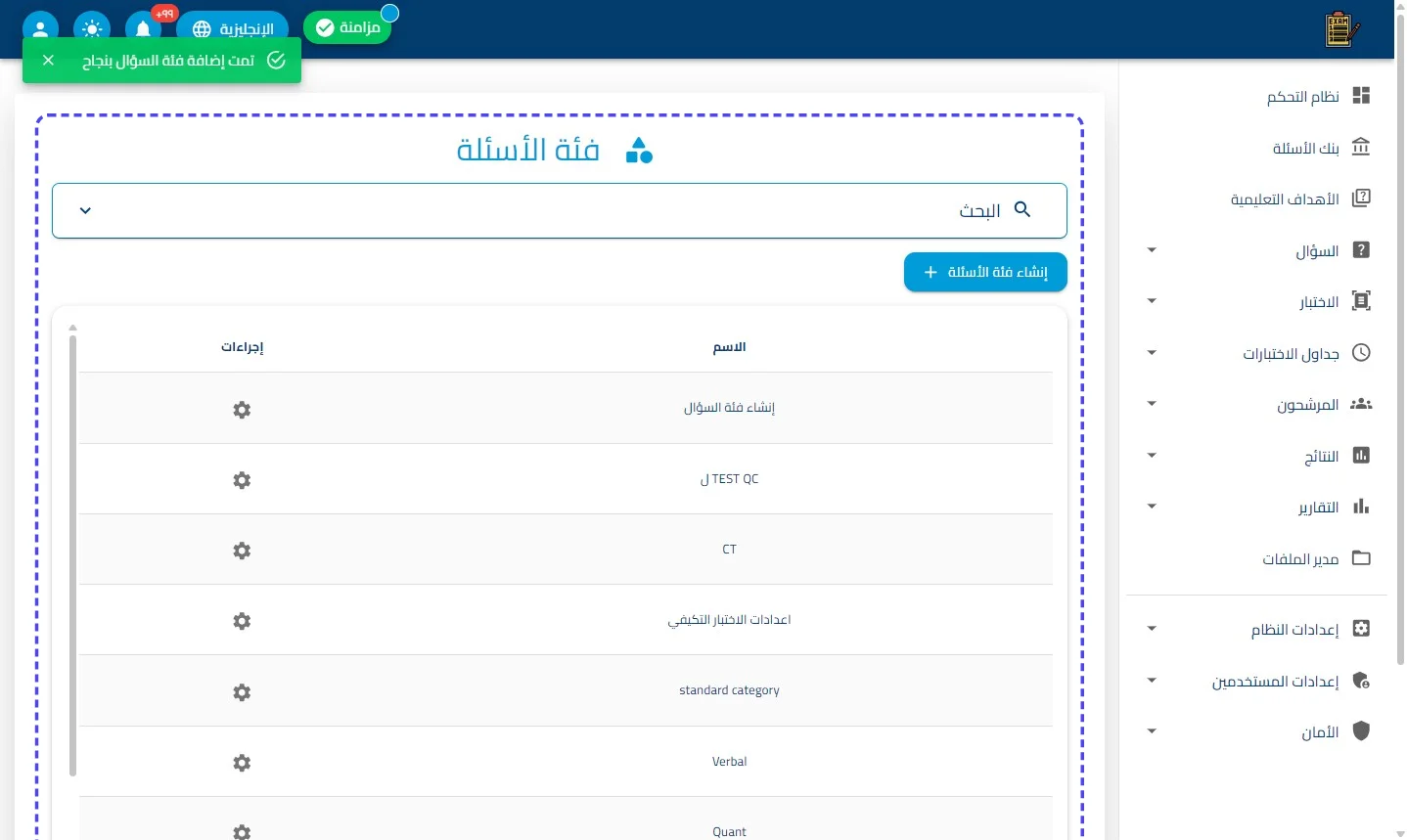Screen dimensions: 1407x840
Task: Expand the جداول الاختبارات arrow
Action: (x=1152, y=353)
